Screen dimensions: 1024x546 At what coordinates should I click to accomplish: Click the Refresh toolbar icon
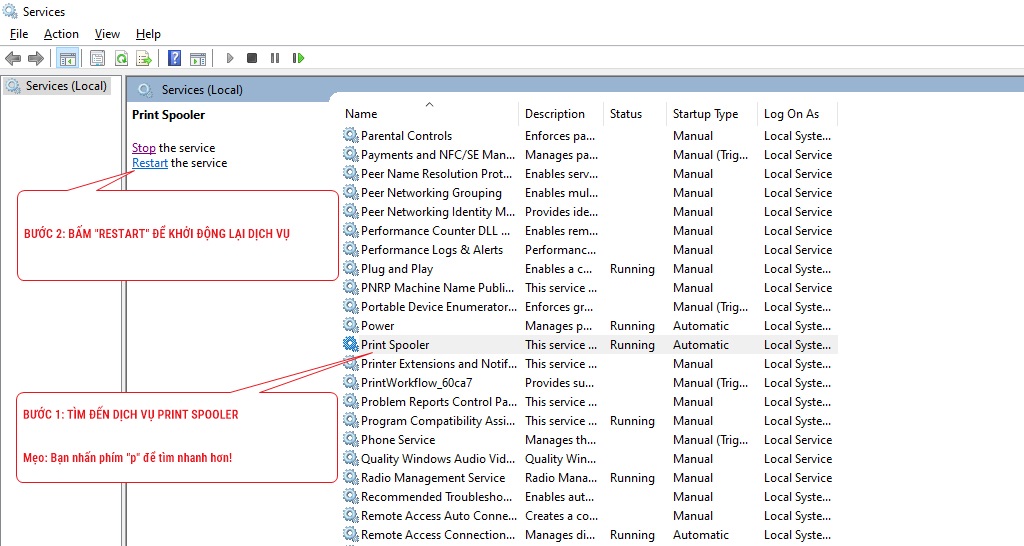[x=121, y=59]
